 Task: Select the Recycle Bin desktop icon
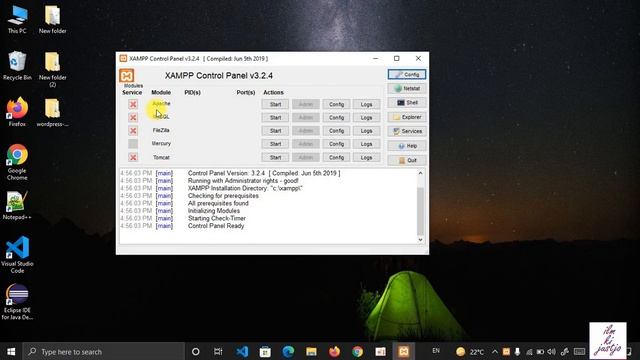click(x=17, y=66)
